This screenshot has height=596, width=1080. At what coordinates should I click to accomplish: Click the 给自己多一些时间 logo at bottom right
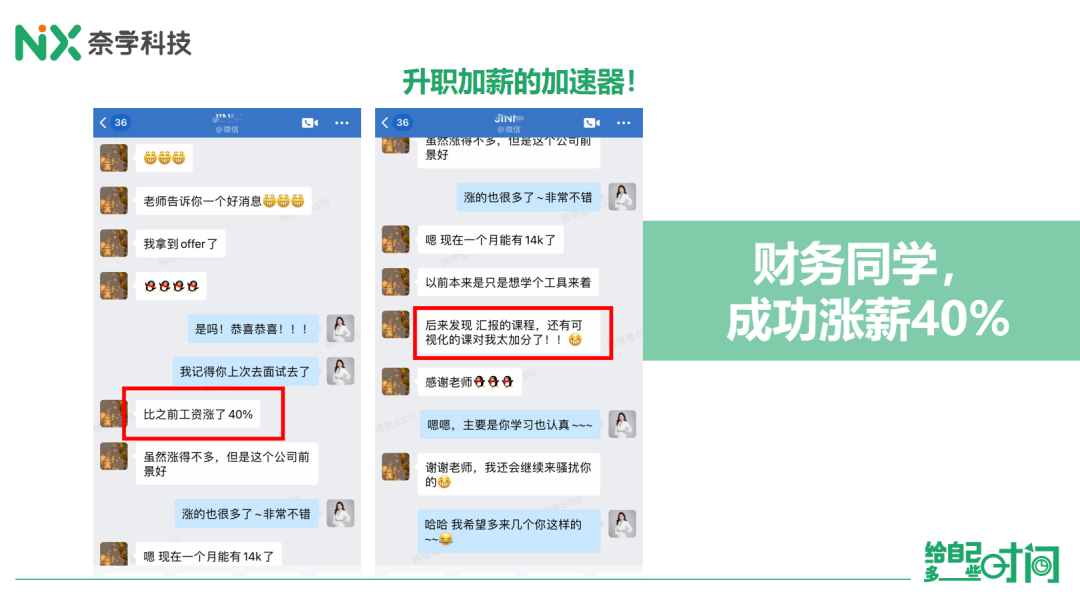click(x=990, y=562)
